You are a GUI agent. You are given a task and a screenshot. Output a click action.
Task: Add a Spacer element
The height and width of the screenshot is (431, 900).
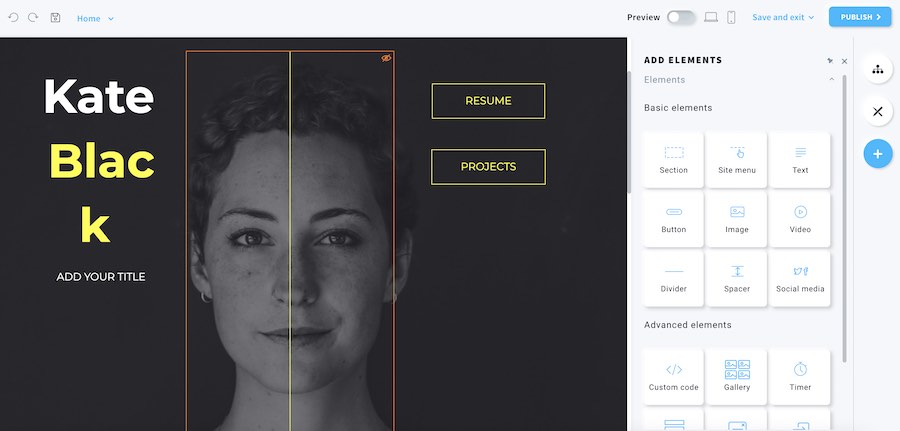tap(736, 278)
